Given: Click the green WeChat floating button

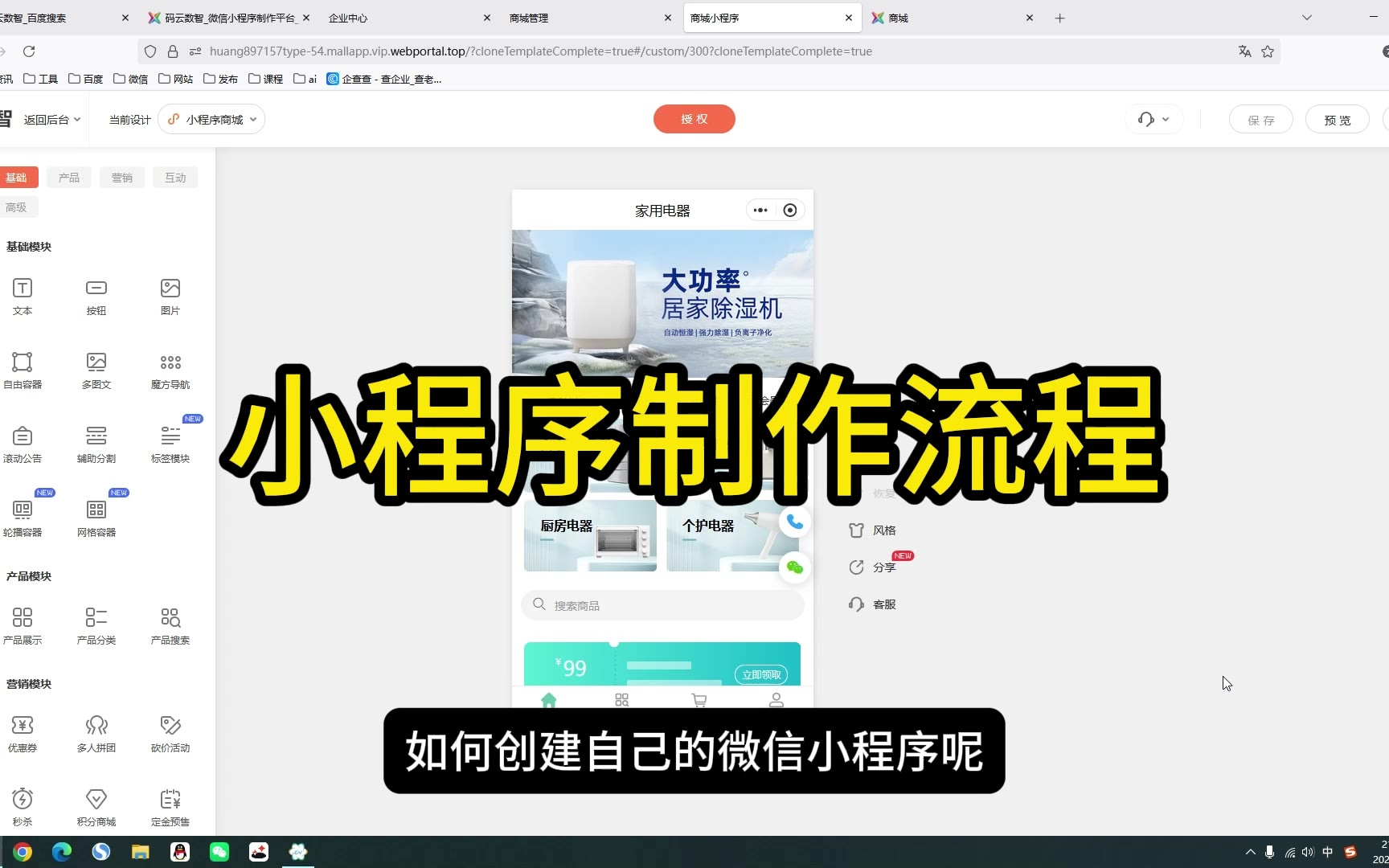Looking at the screenshot, I should (x=795, y=567).
